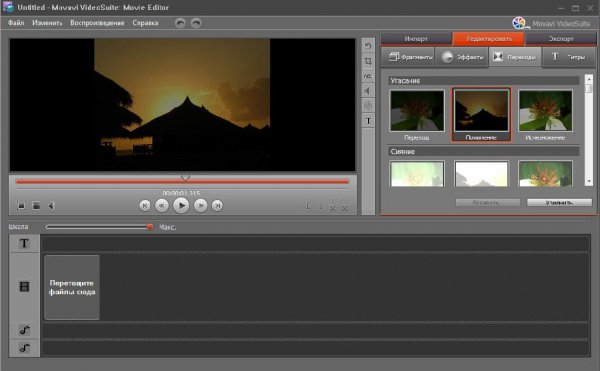Open the Воспроизведение menu
Viewport: 600px width, 371px height.
[97, 23]
